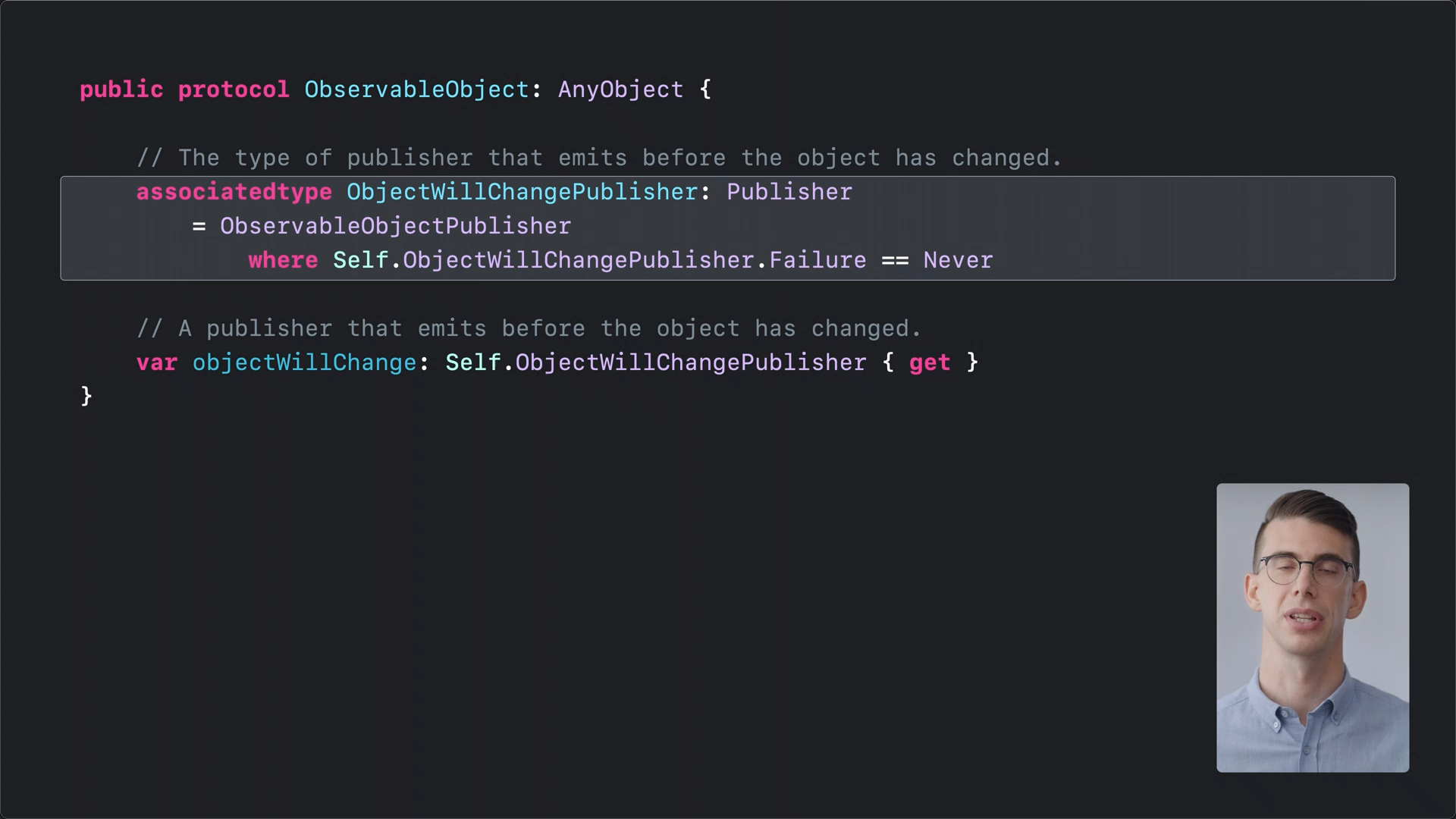The image size is (1456, 819).
Task: Click the presenter video thumbnail
Action: click(x=1313, y=628)
